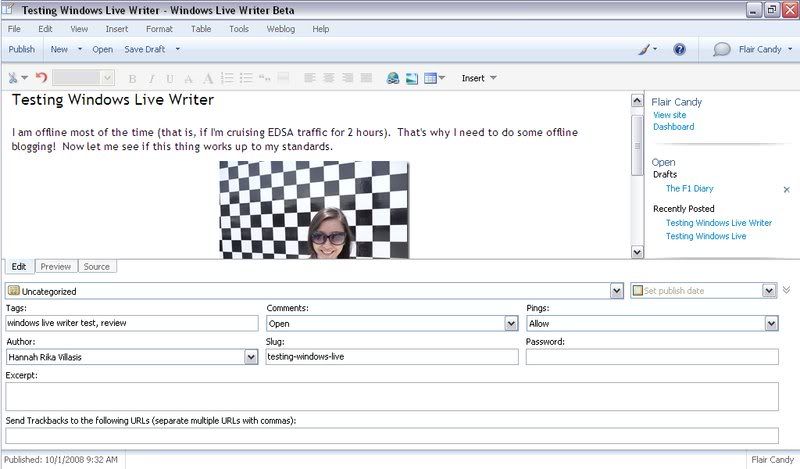
Task: Open the table dropdown arrow
Action: click(442, 78)
